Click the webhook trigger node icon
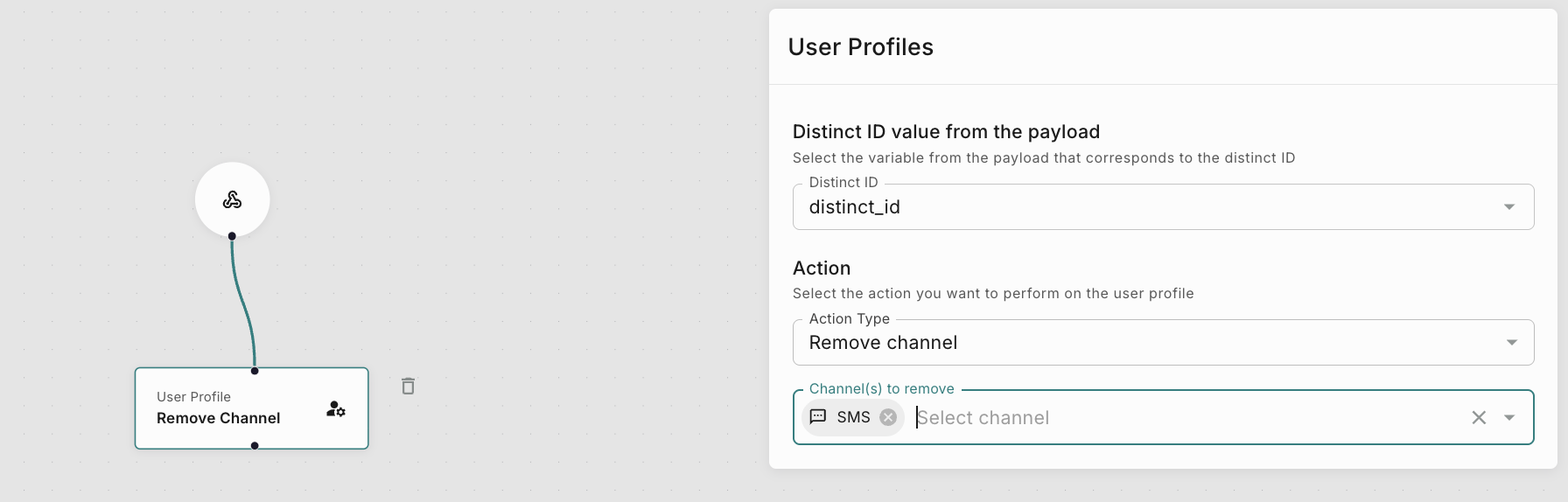Image resolution: width=1568 pixels, height=502 pixels. click(x=232, y=199)
